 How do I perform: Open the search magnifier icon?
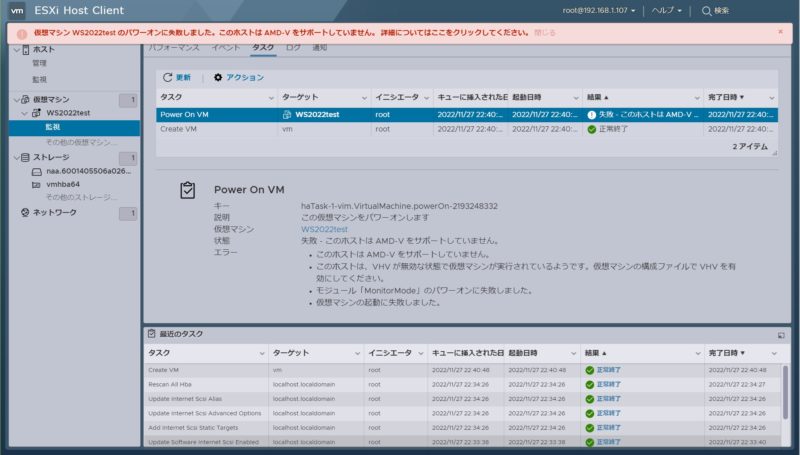click(x=706, y=11)
